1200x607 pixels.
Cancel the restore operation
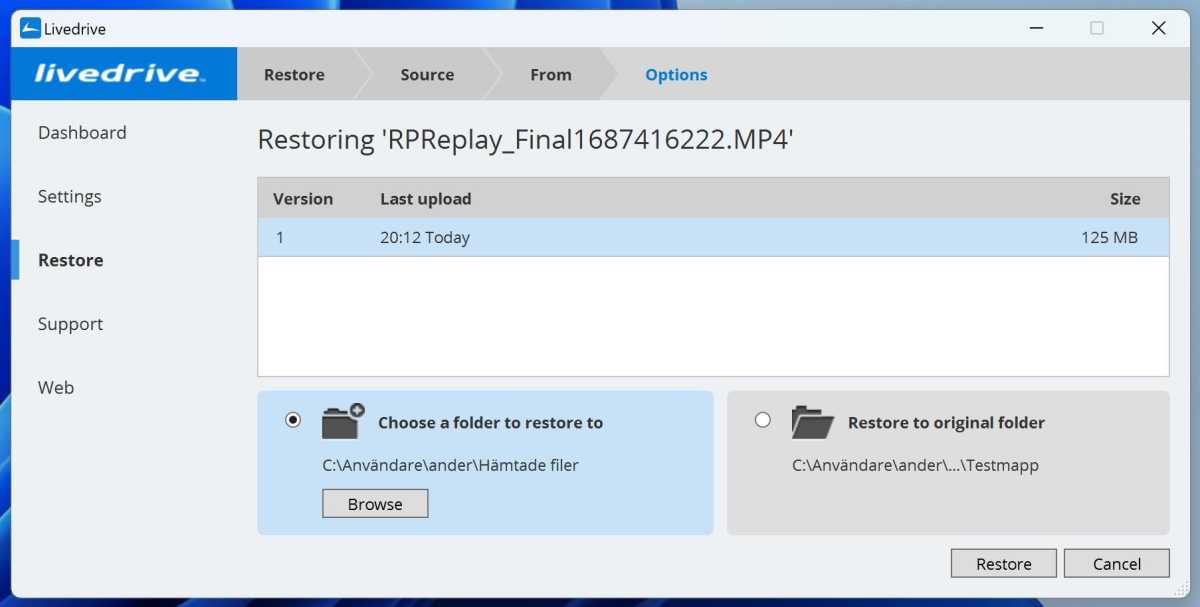point(1117,562)
